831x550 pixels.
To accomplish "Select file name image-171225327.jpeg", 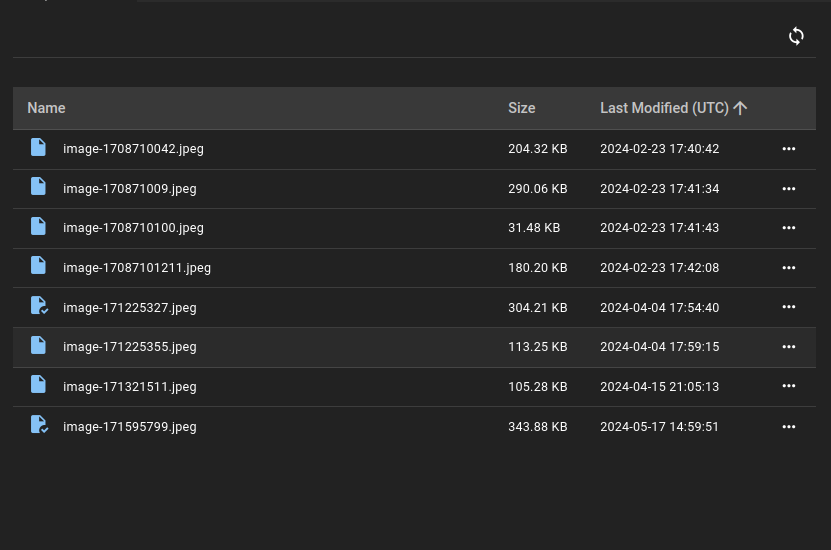I will pyautogui.click(x=130, y=308).
